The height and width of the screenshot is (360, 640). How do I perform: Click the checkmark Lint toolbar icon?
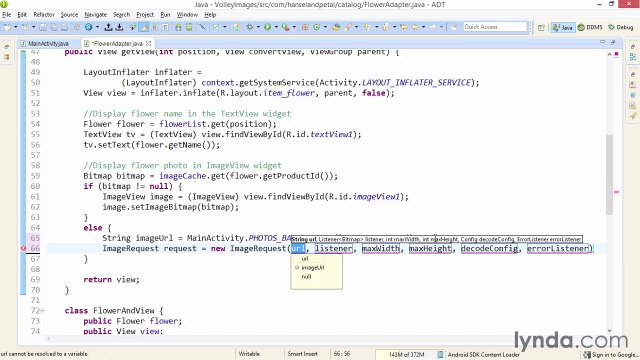point(216,27)
